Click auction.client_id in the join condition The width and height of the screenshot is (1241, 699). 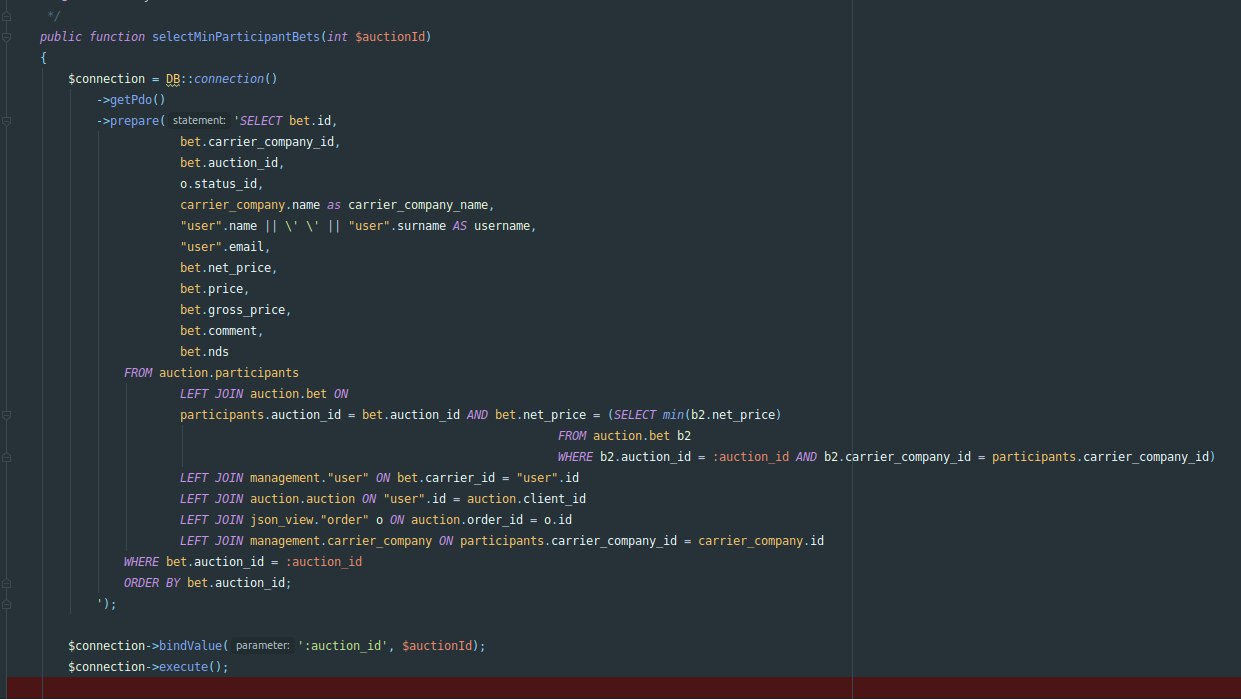[x=527, y=498]
